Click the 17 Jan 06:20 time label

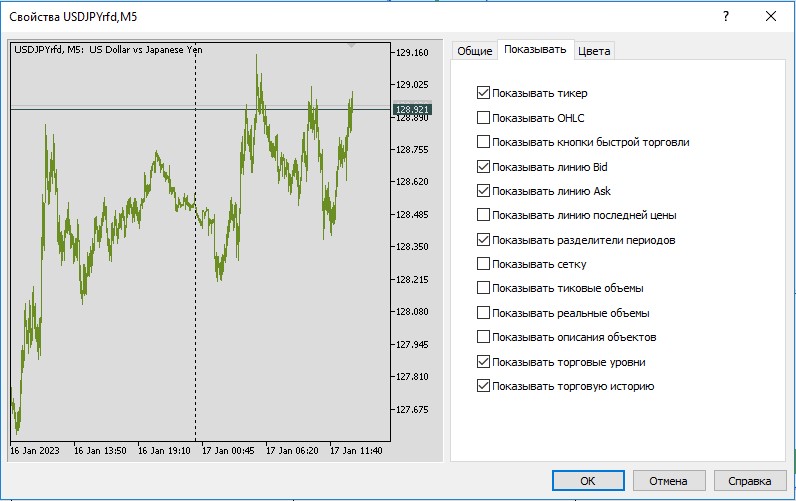pos(292,450)
